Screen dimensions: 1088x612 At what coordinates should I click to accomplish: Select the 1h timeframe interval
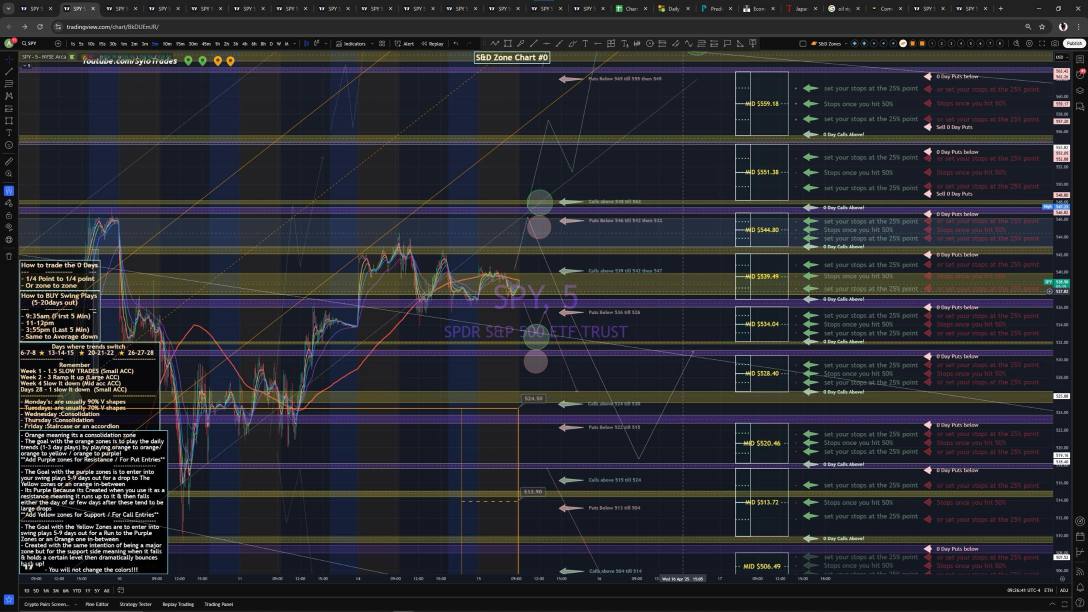(x=218, y=43)
